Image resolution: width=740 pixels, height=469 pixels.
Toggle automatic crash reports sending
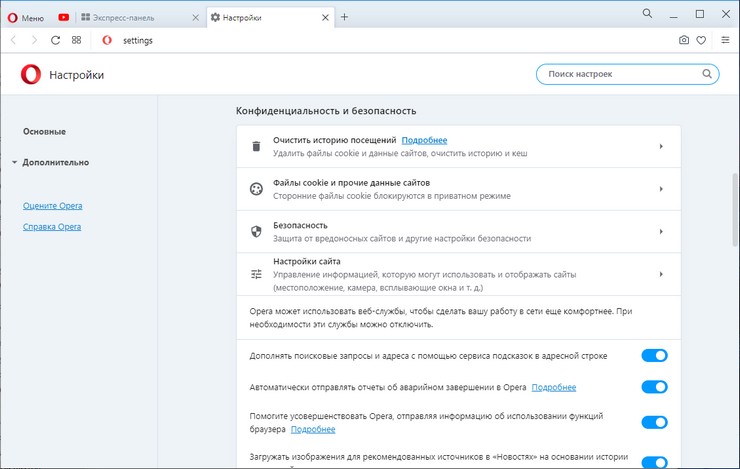coord(654,387)
